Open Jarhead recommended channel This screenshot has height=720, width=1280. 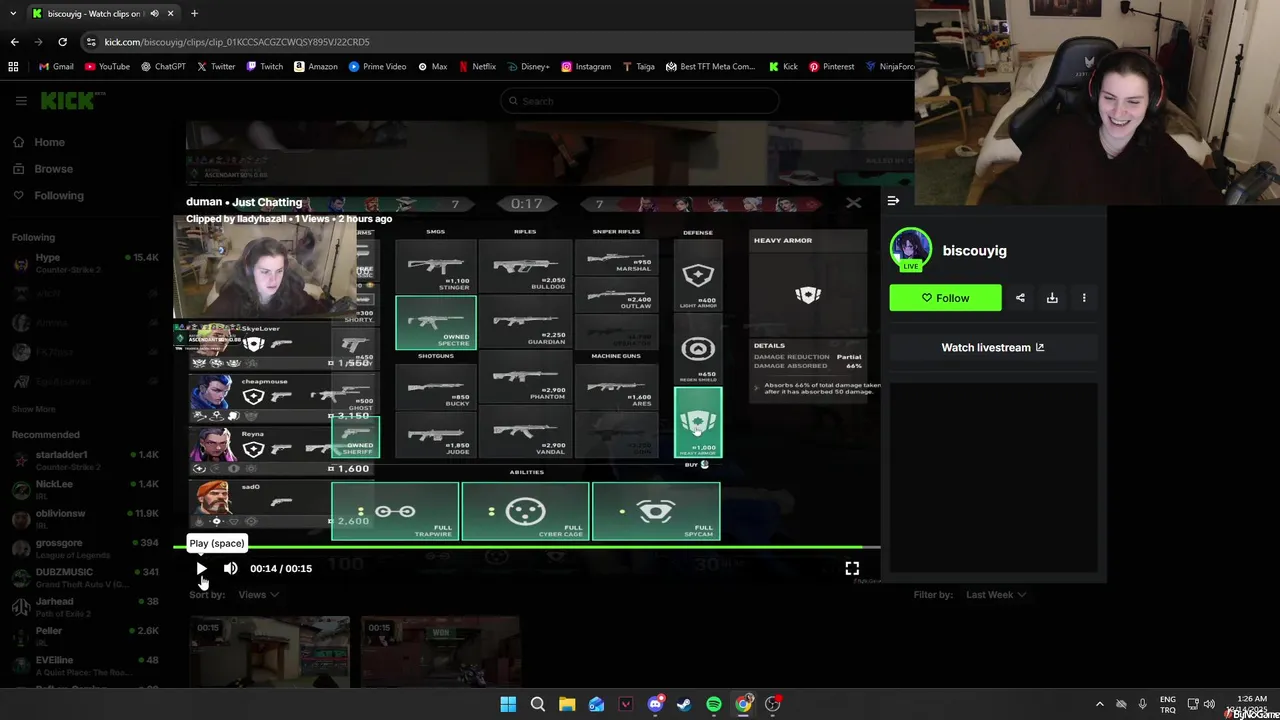85,607
